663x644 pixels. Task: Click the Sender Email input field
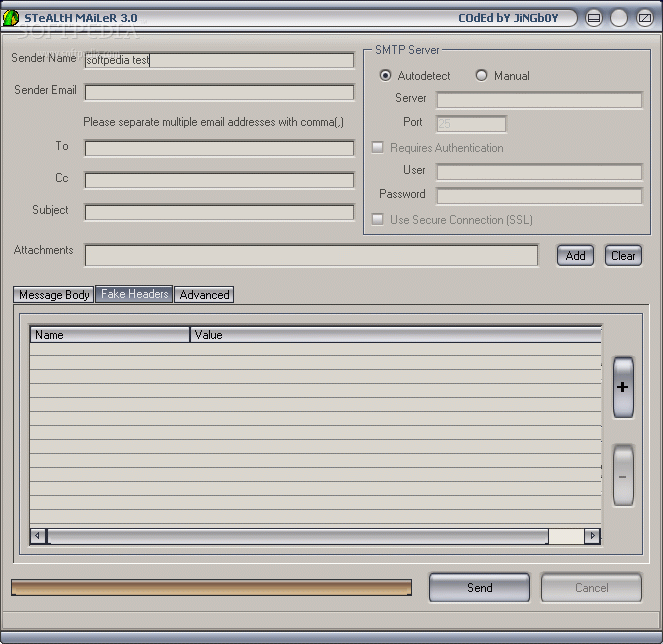coord(219,92)
